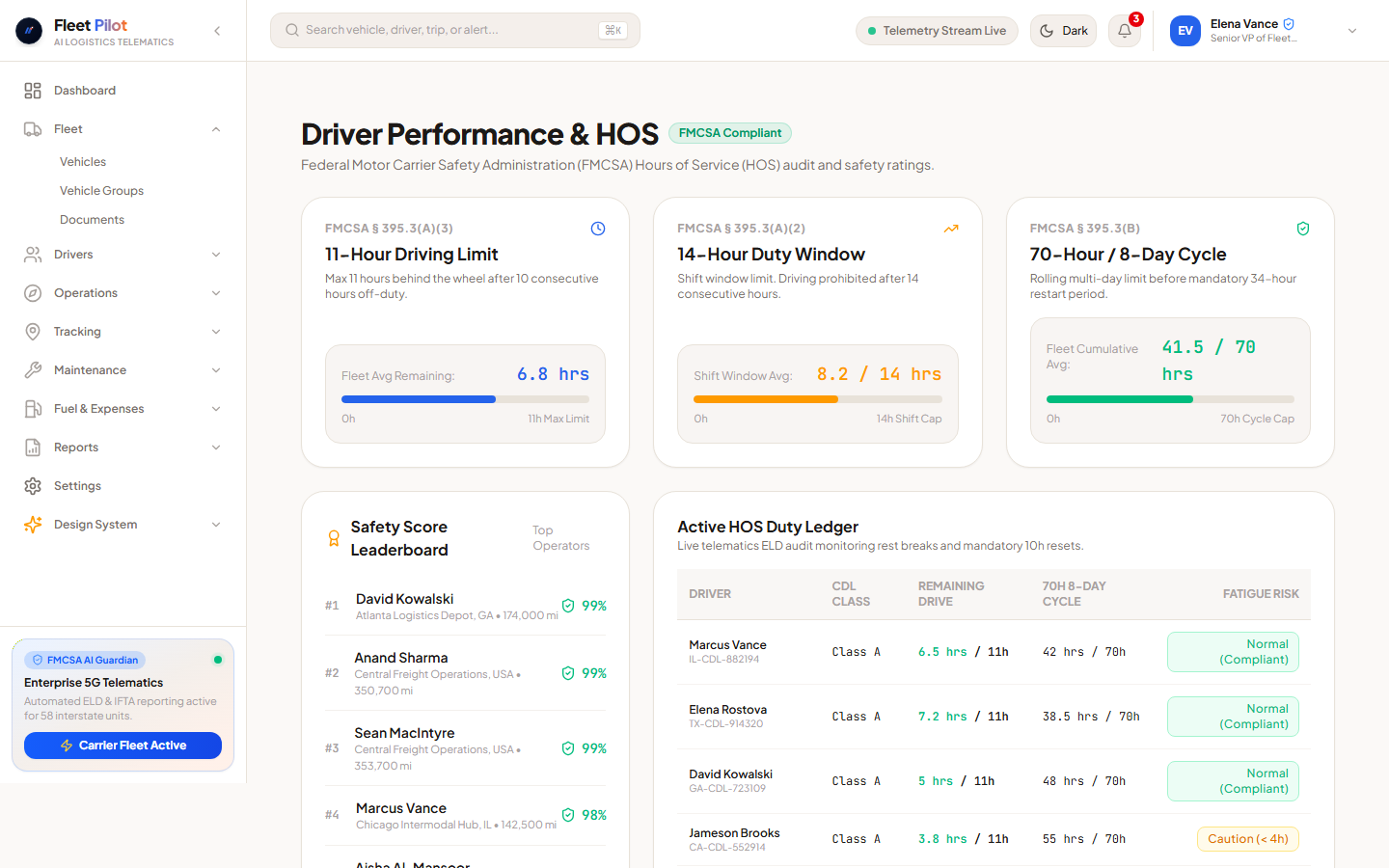Collapse the sidebar with the left chevron
1389x868 pixels.
pos(217,31)
